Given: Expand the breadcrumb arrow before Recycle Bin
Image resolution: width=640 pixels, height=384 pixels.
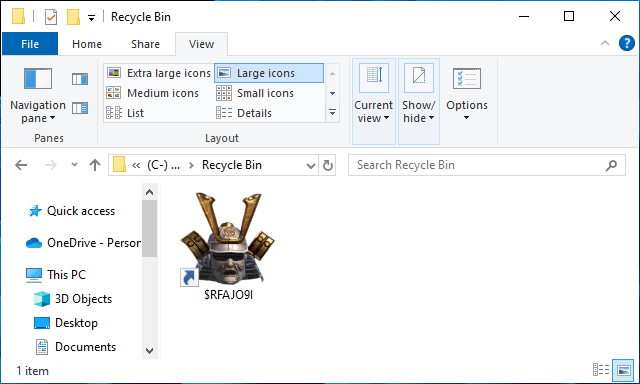Looking at the screenshot, I should pos(191,165).
